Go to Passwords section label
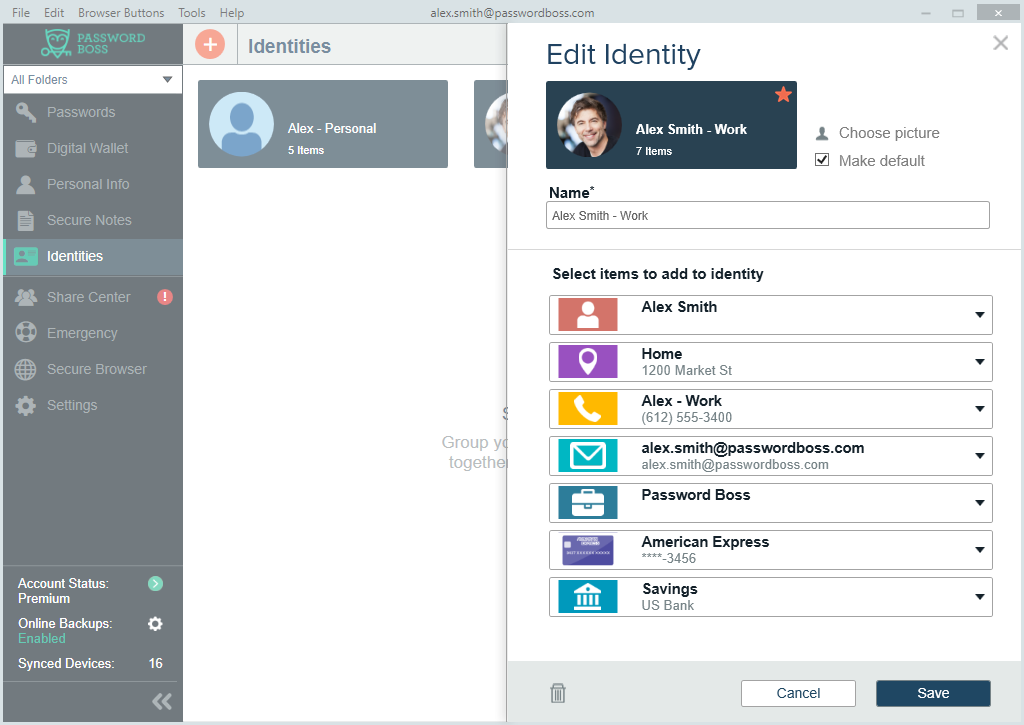This screenshot has width=1024, height=725. (x=81, y=112)
